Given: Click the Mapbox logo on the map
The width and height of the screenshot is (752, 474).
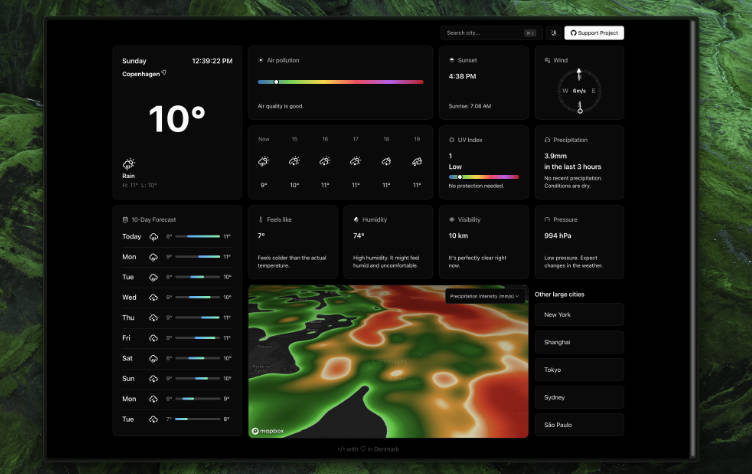Looking at the screenshot, I should (x=267, y=431).
